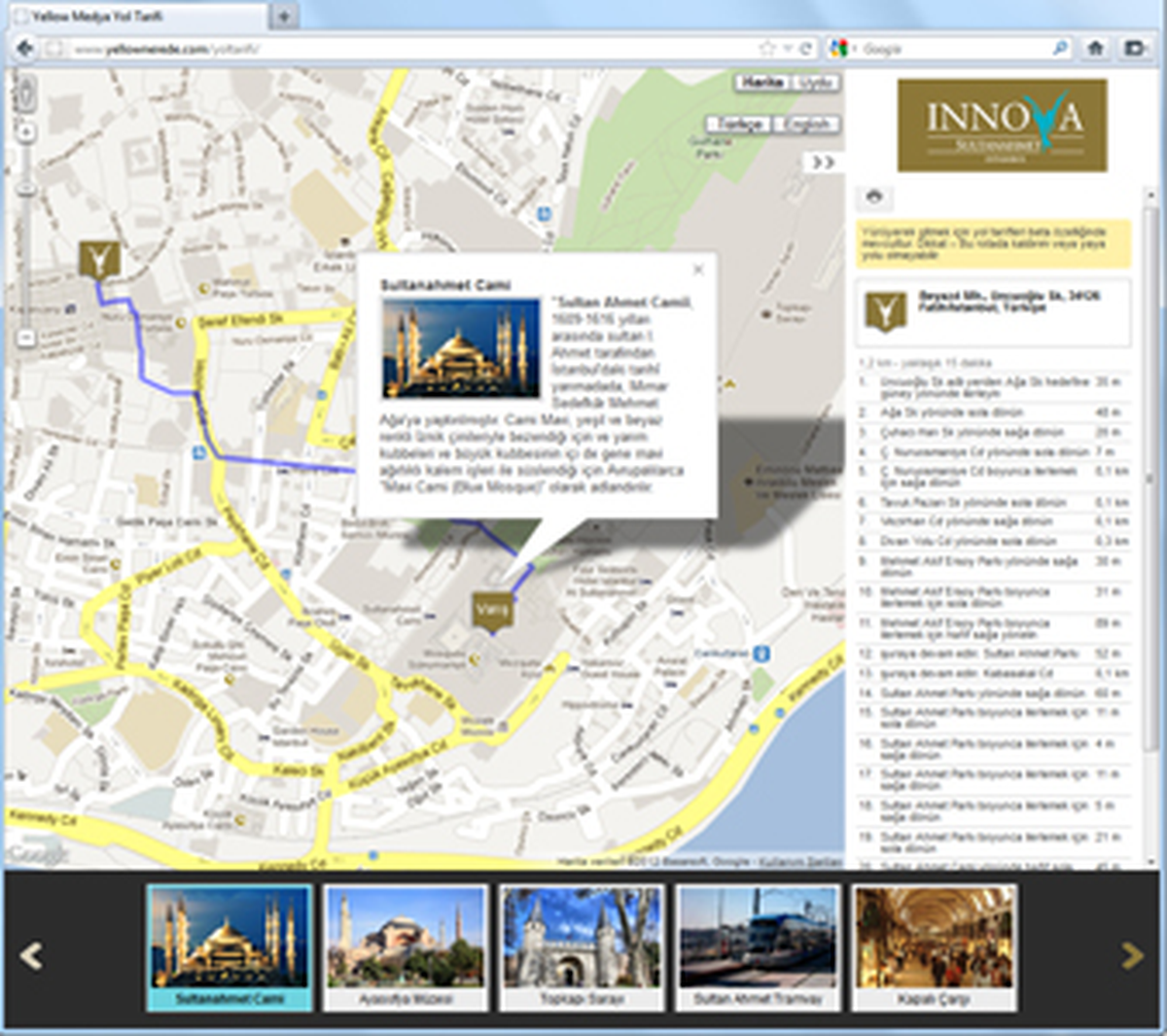1167x1036 pixels.
Task: Click the Innova hotel start marker on map
Action: 98,261
